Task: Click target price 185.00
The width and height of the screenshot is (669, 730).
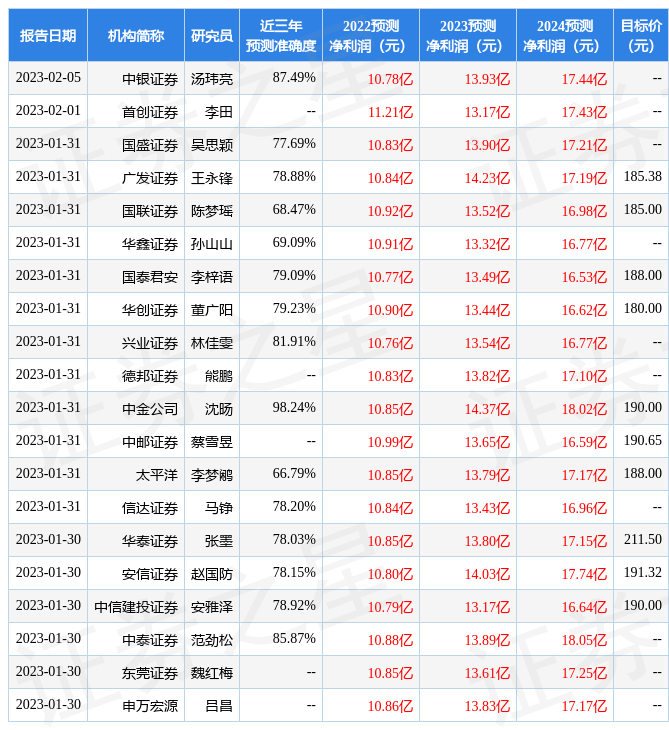Action: [642, 210]
